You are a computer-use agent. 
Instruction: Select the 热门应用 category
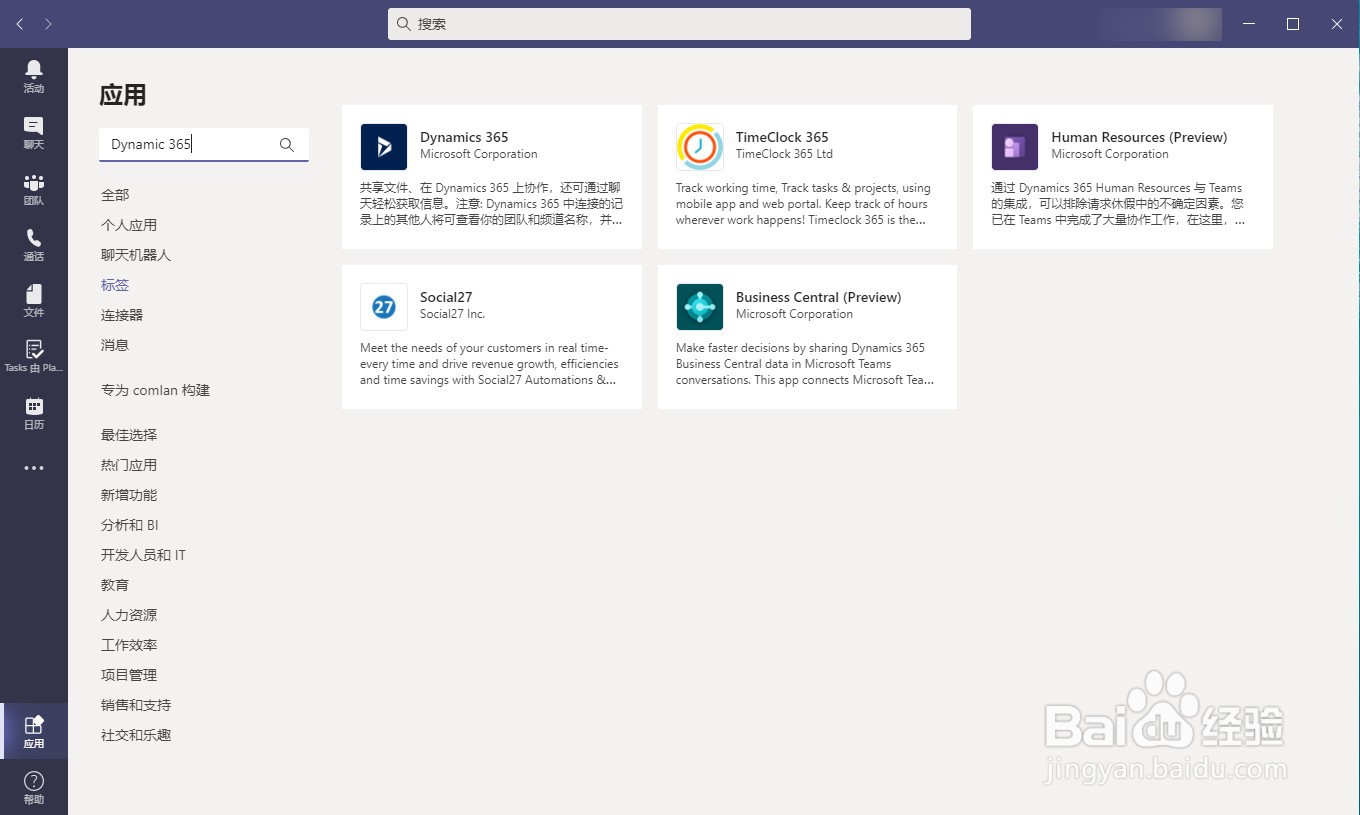(x=129, y=465)
